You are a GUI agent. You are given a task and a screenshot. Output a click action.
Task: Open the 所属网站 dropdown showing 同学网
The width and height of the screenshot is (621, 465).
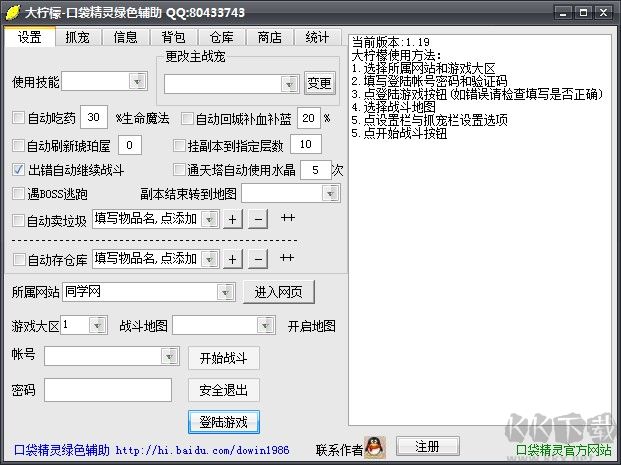pyautogui.click(x=225, y=292)
